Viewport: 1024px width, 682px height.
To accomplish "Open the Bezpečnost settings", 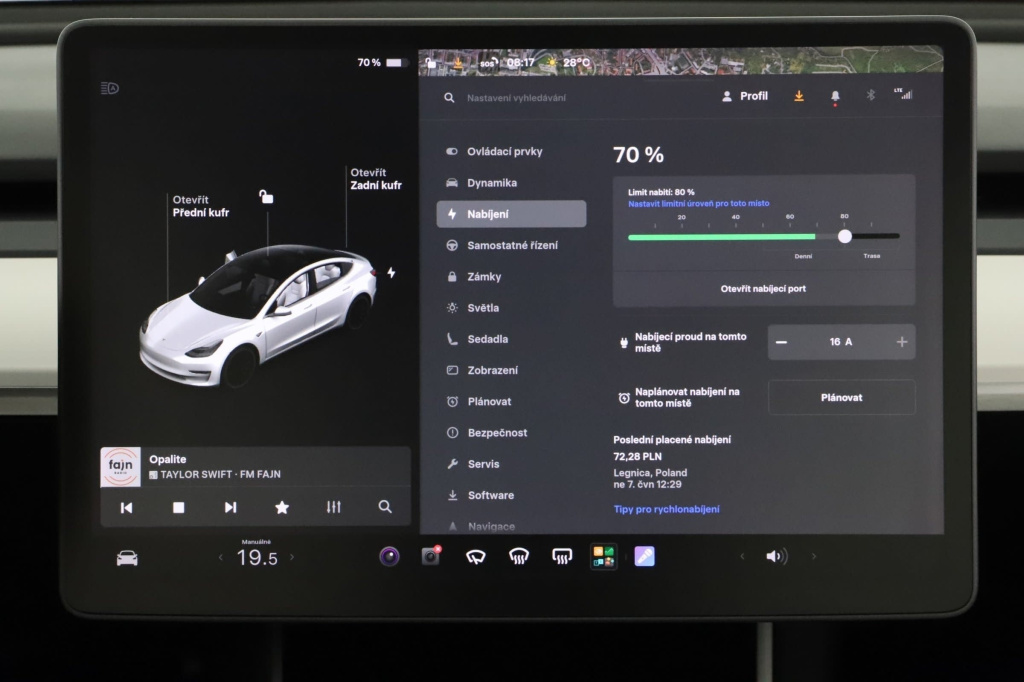I will [x=497, y=432].
